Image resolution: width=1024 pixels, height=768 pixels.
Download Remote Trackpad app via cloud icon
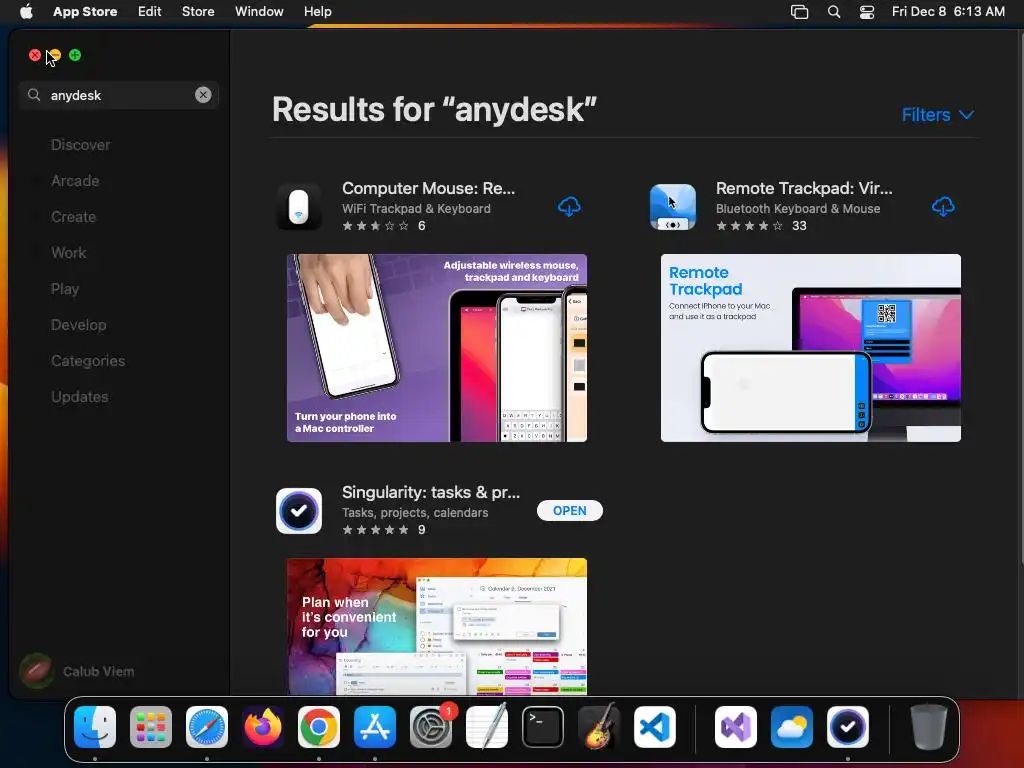(943, 207)
